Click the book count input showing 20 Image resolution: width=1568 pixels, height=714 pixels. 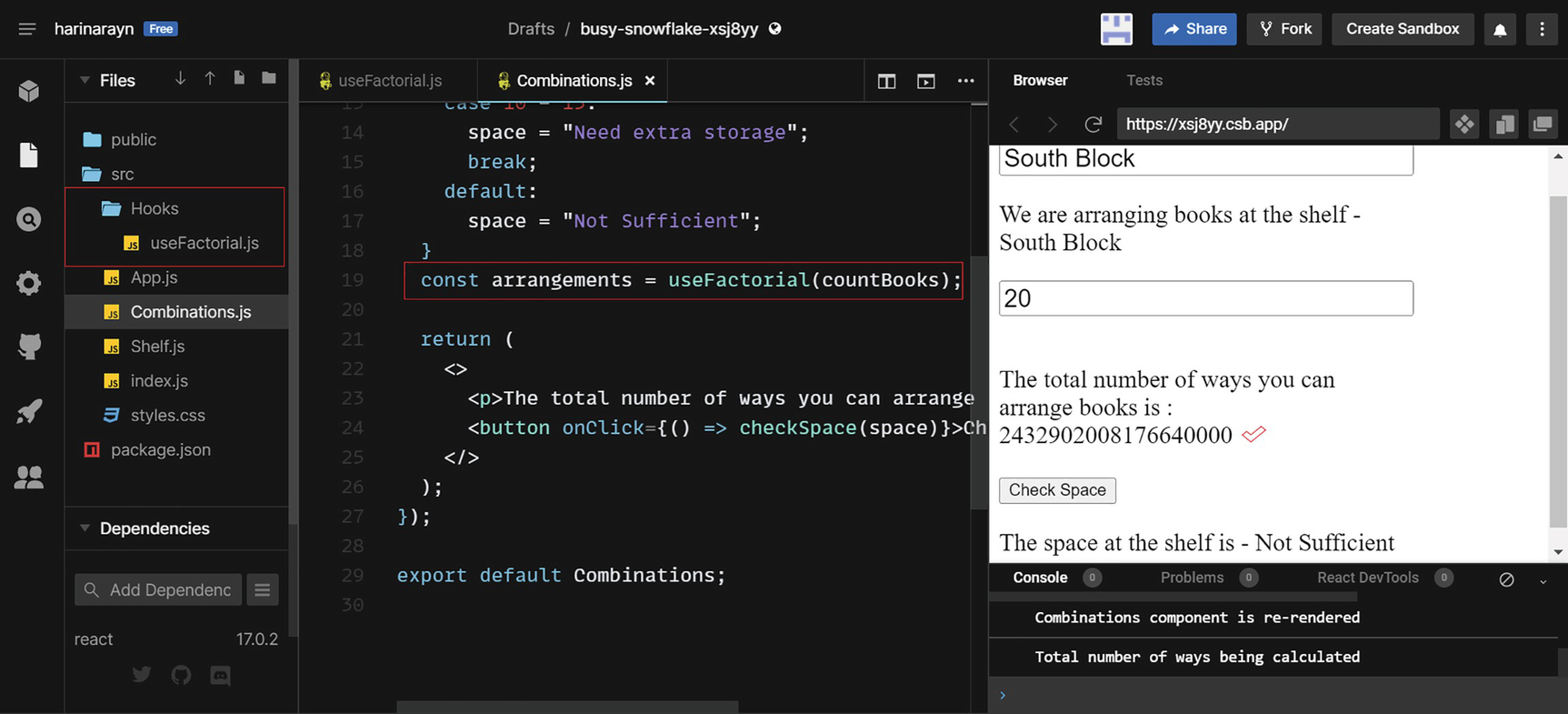[x=1205, y=298]
